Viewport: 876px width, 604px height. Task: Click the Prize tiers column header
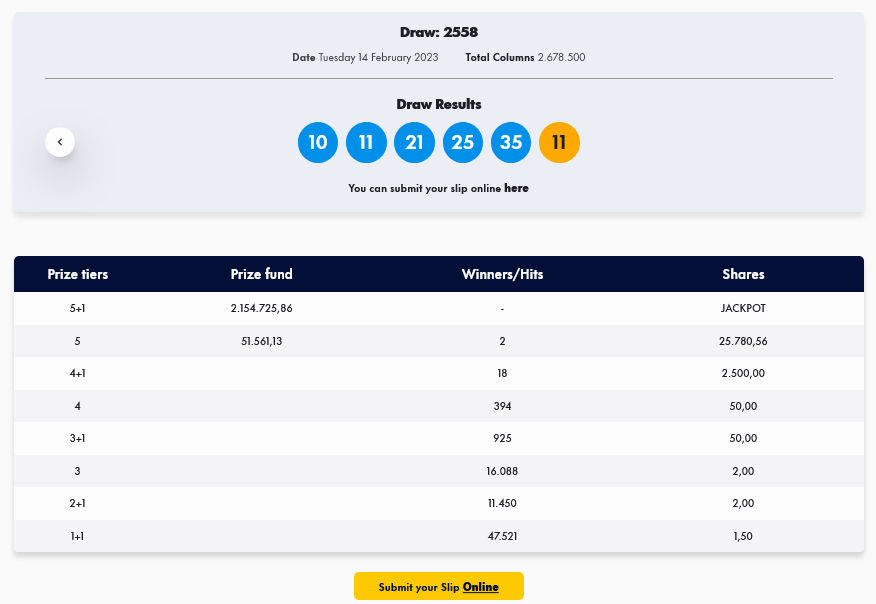(78, 274)
